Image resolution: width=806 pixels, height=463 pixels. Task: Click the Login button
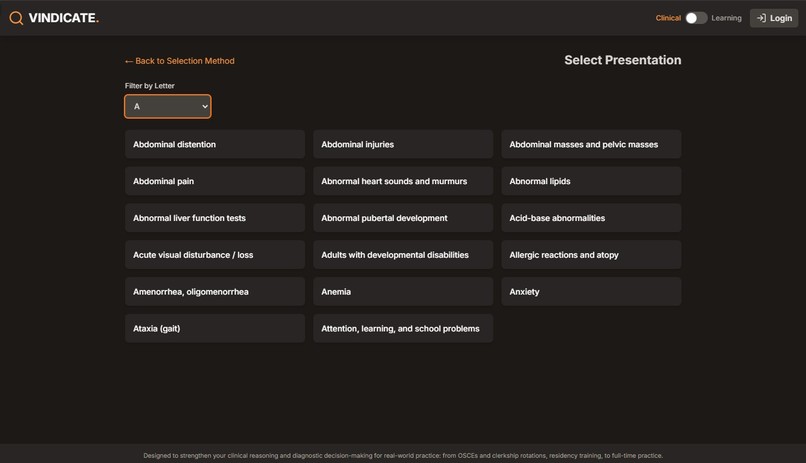[774, 18]
